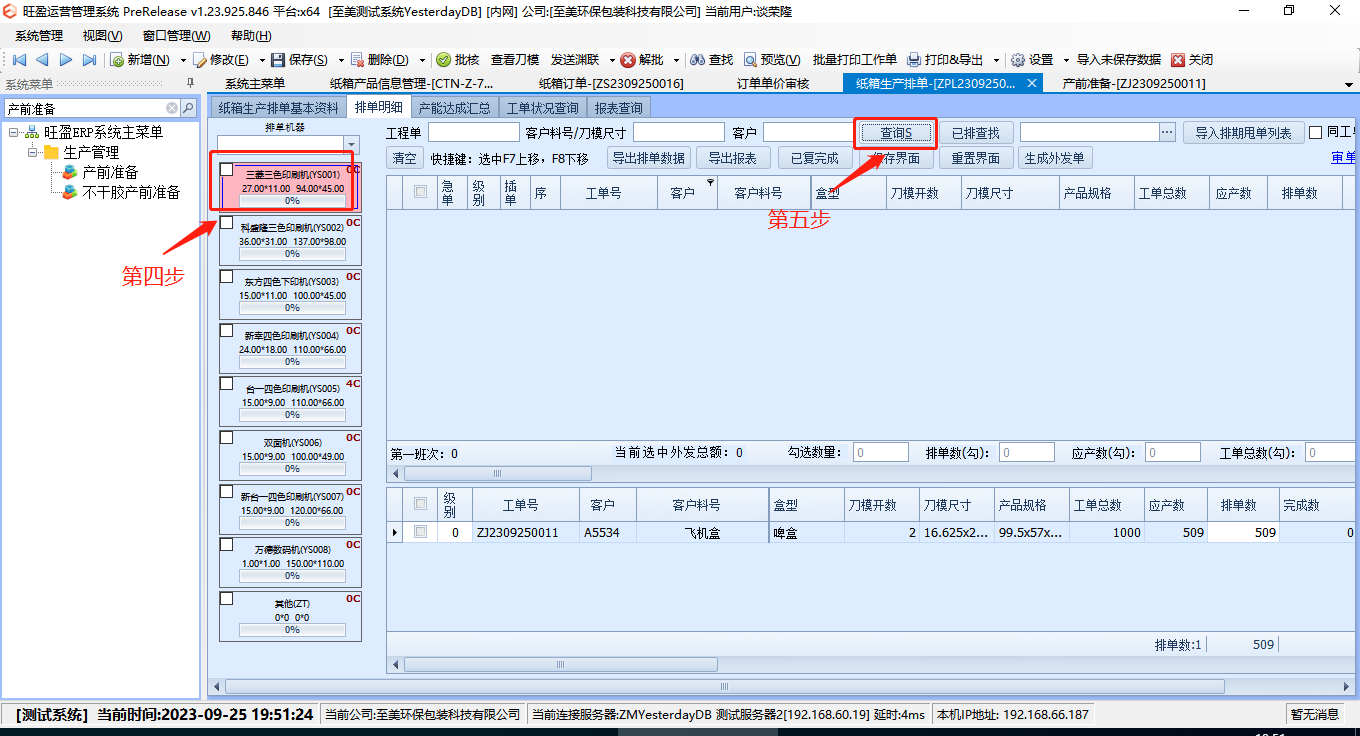The height and width of the screenshot is (736, 1360).
Task: Switch to 纸箱订单-[ZS2309250016] tab
Action: coord(611,83)
